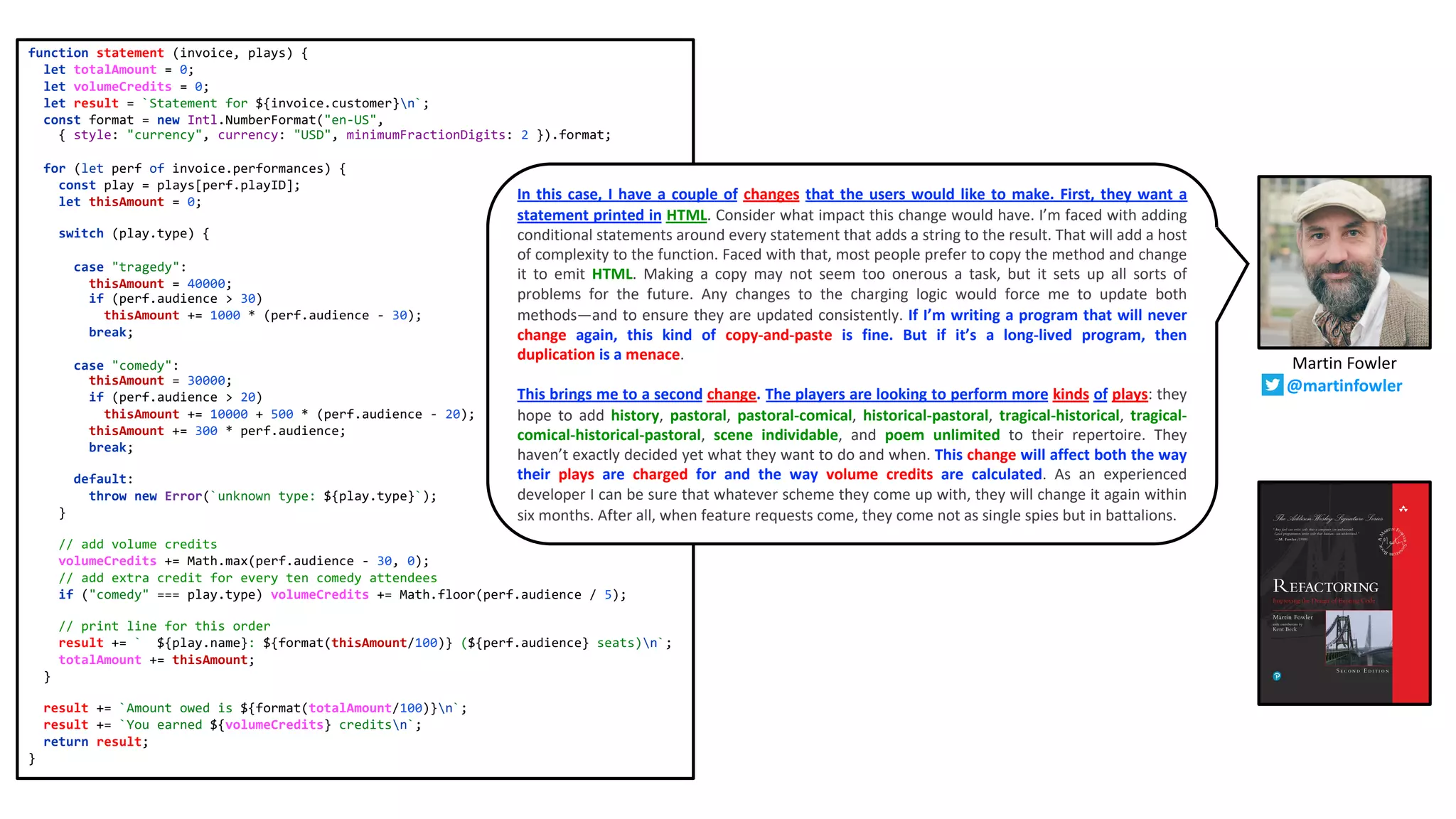
Task: Click the '// add volume credits' comment
Action: tap(138, 544)
